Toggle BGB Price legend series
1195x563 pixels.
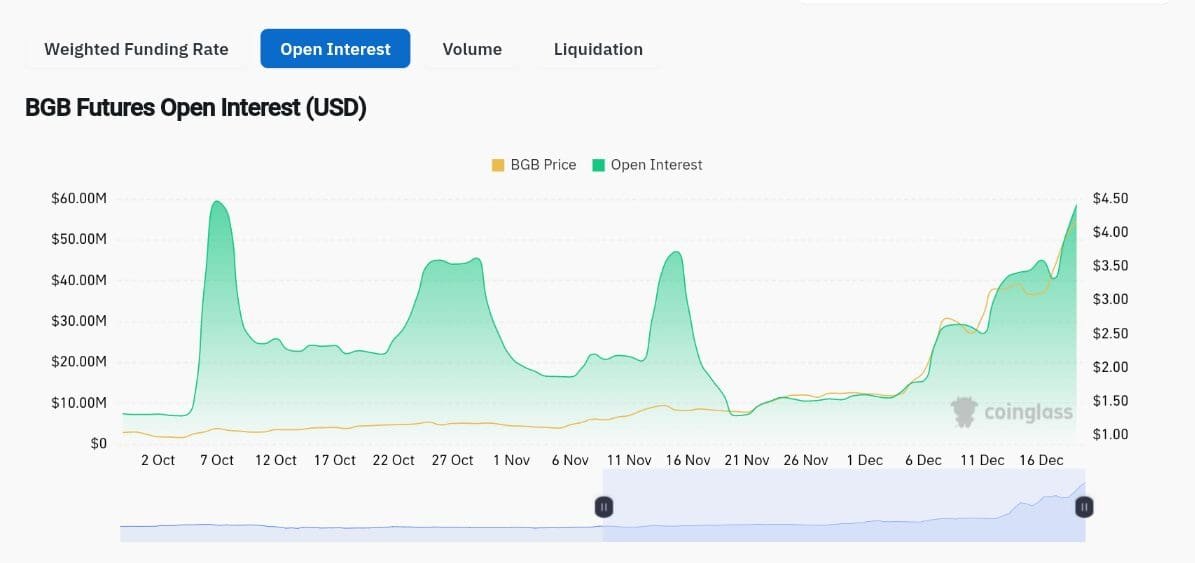click(x=533, y=165)
